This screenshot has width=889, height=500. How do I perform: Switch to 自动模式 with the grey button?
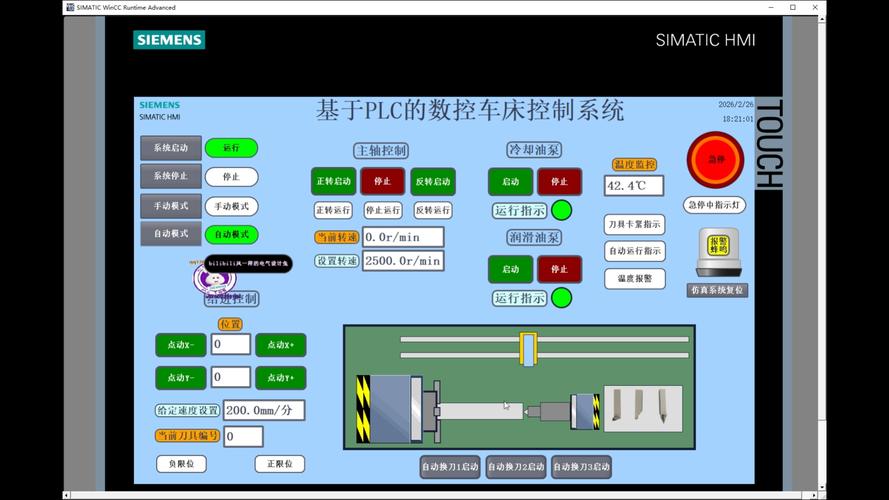coord(171,234)
